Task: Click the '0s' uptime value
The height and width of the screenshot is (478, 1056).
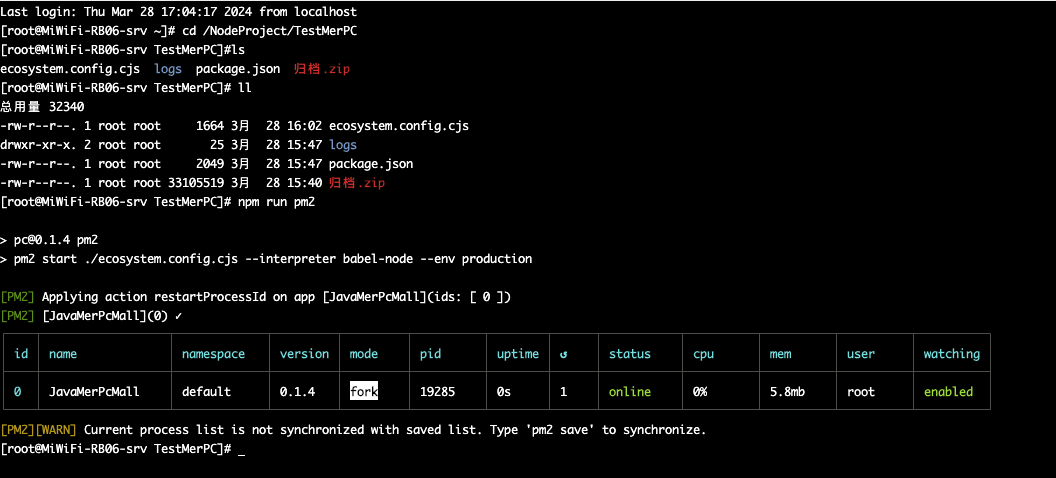Action: (504, 391)
